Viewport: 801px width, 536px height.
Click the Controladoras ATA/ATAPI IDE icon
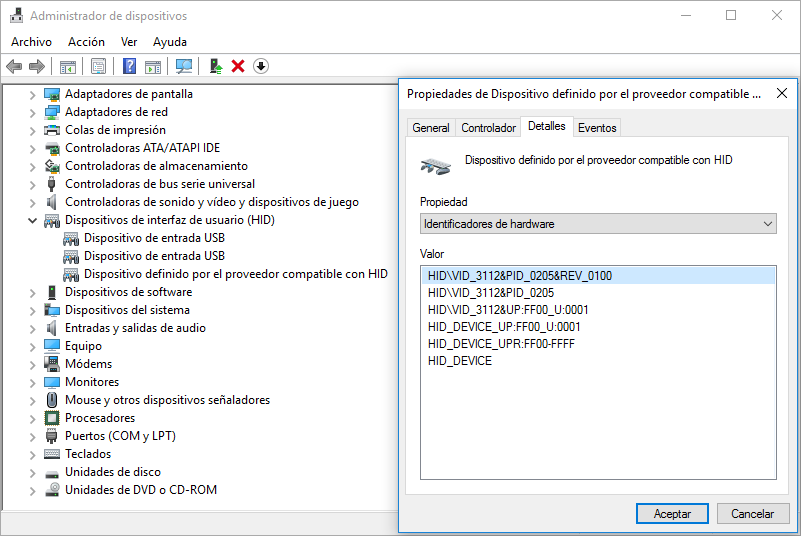click(x=52, y=148)
